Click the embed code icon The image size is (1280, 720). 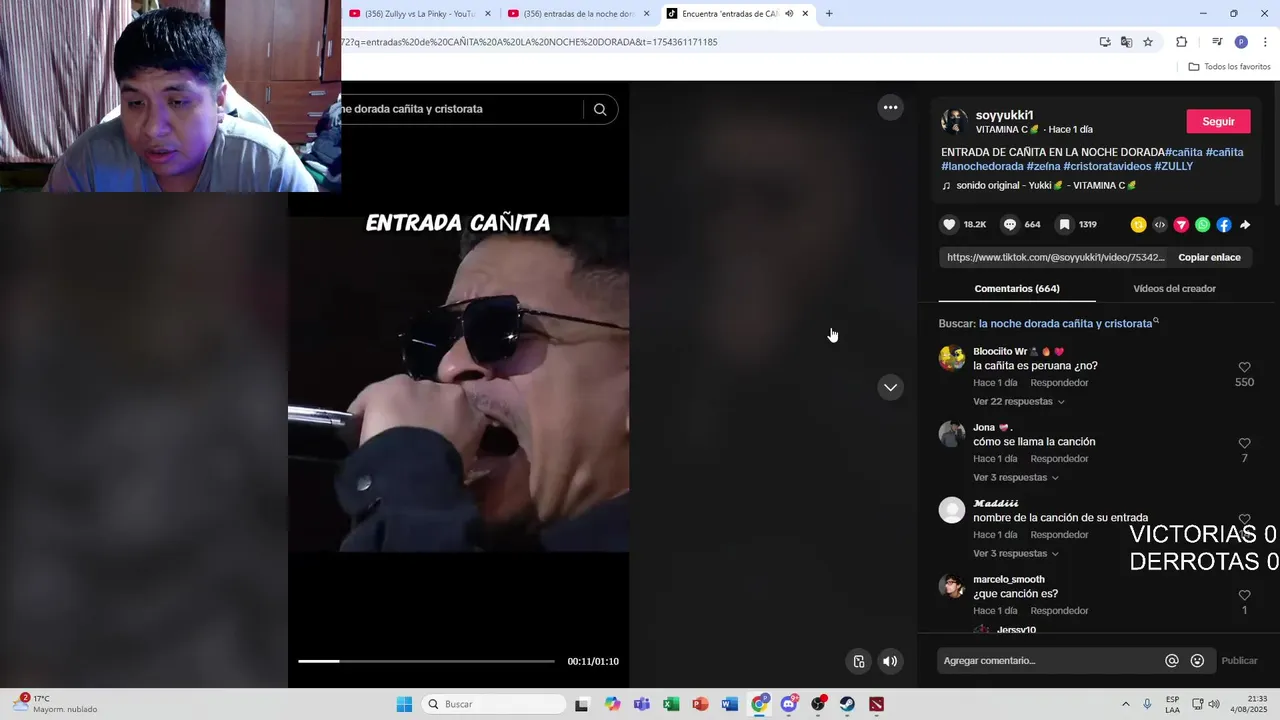coord(1160,225)
